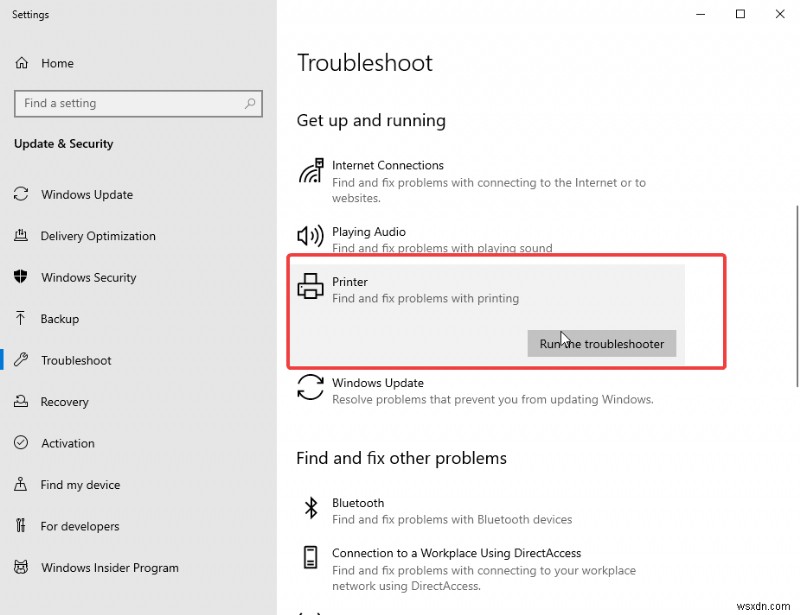Click the Troubleshoot wrench icon in sidebar
Image resolution: width=800 pixels, height=615 pixels.
tap(21, 360)
